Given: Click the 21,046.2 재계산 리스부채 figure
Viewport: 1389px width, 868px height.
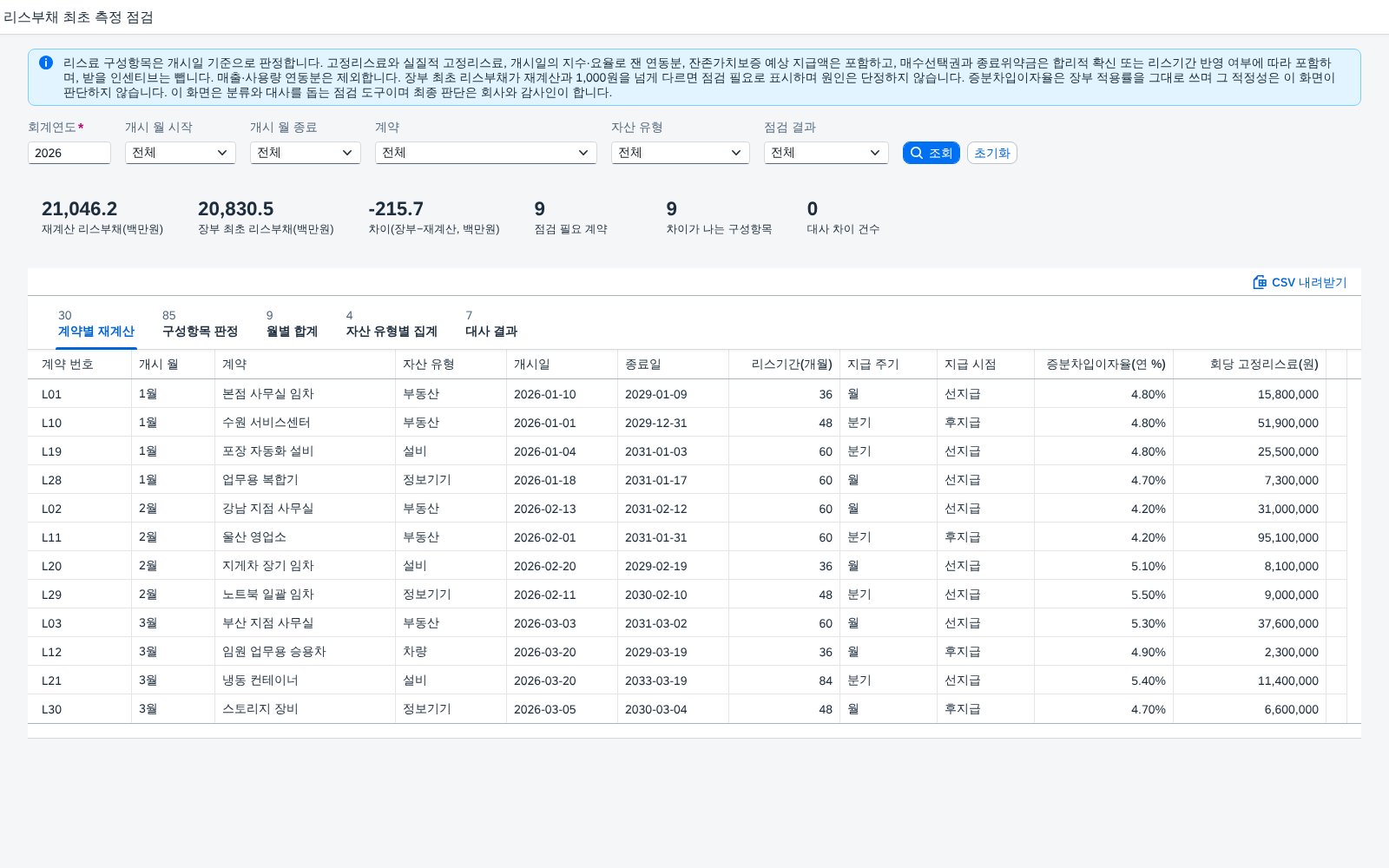Looking at the screenshot, I should [80, 209].
